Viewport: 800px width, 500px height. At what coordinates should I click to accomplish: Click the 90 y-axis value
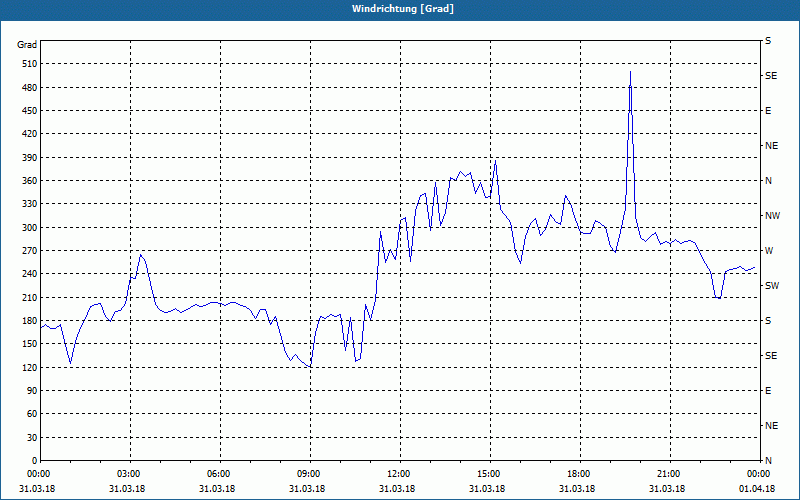32,391
